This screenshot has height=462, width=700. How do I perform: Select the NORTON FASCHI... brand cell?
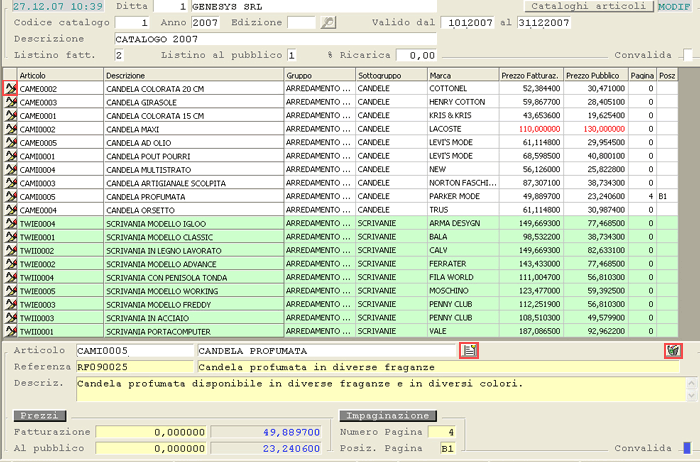[463, 183]
